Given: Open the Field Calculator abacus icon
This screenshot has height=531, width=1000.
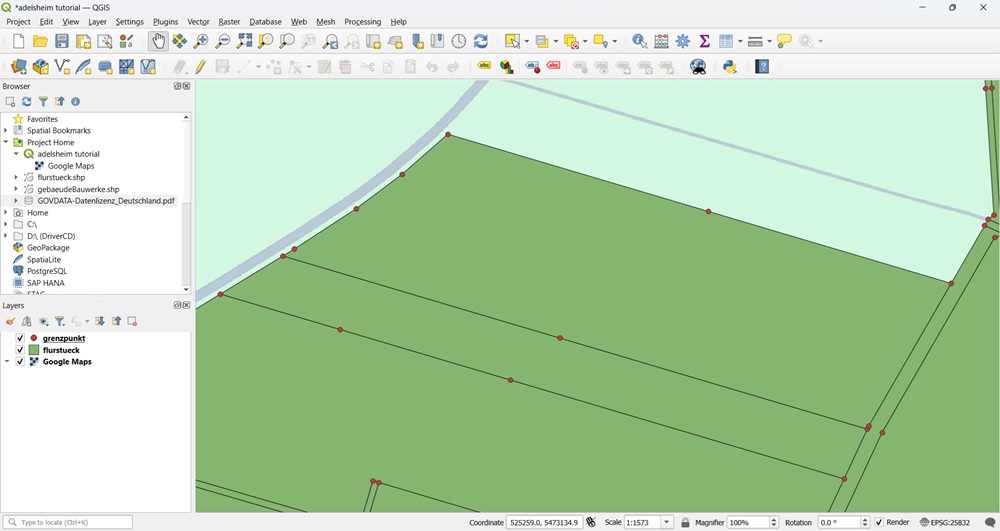Looking at the screenshot, I should pos(662,42).
